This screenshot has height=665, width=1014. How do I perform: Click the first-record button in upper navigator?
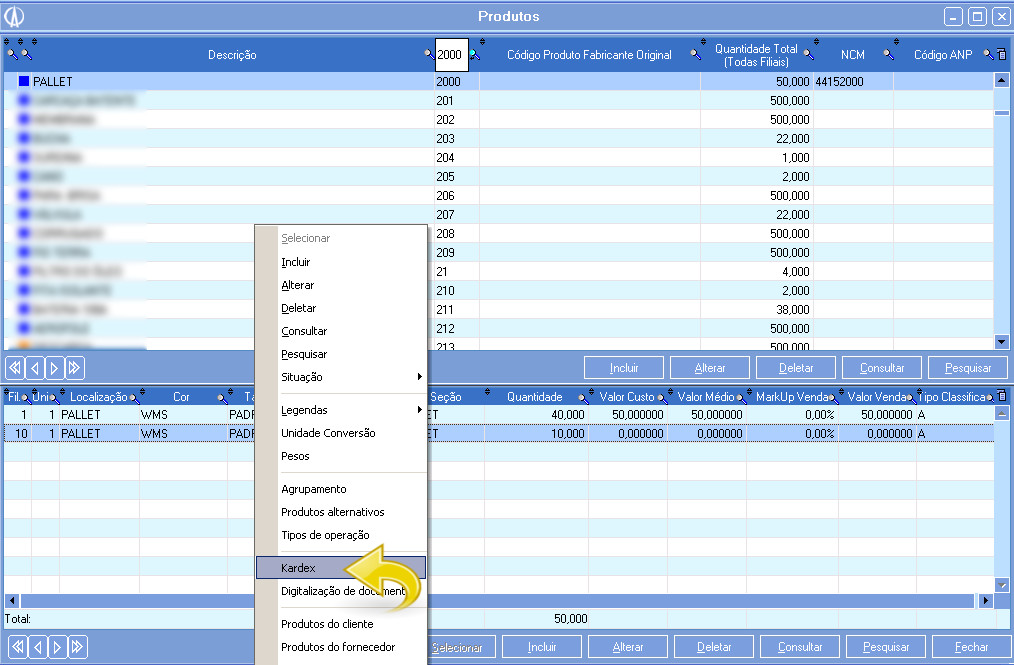click(x=15, y=367)
